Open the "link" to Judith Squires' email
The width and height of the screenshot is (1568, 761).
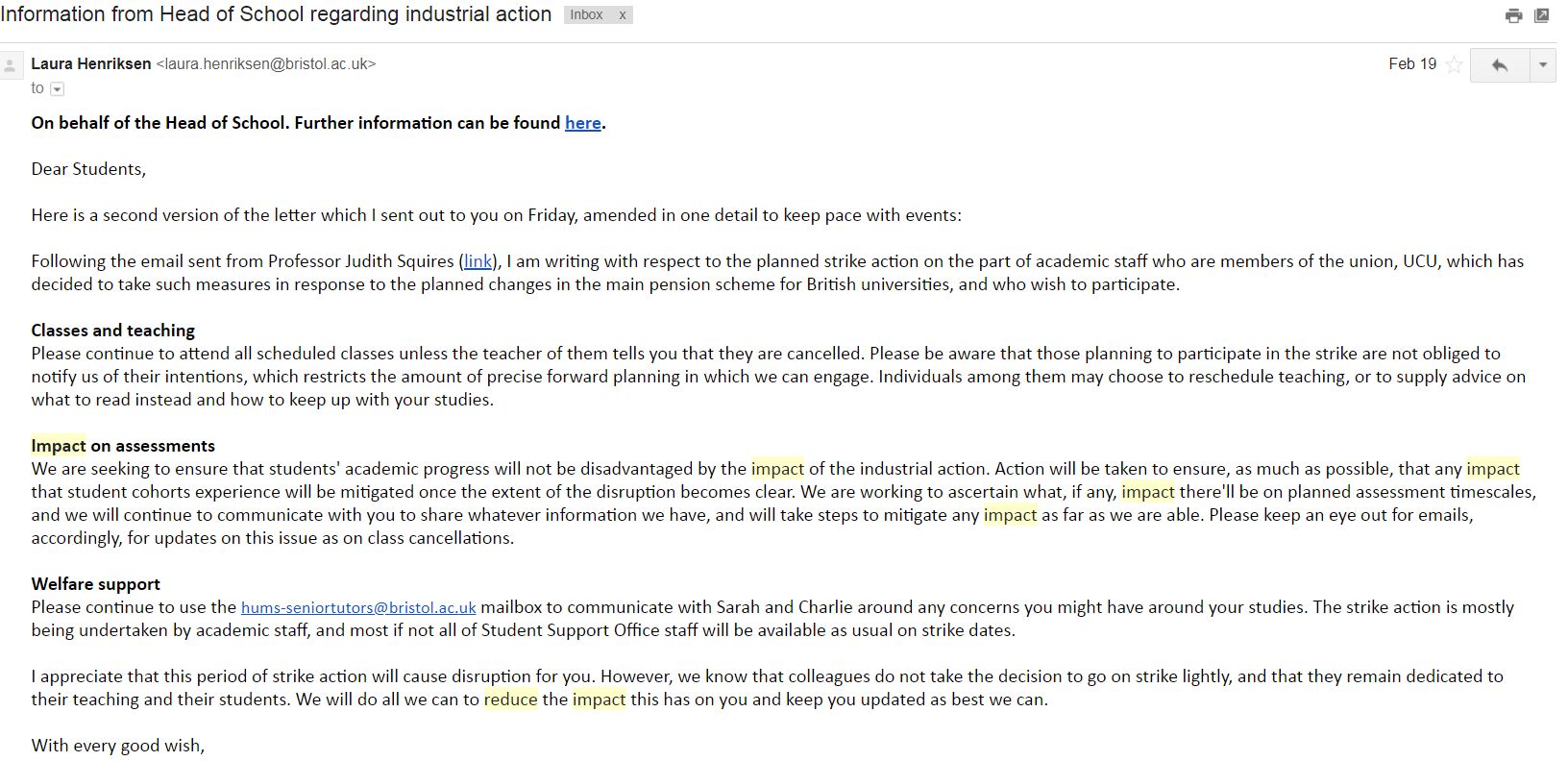coord(478,261)
